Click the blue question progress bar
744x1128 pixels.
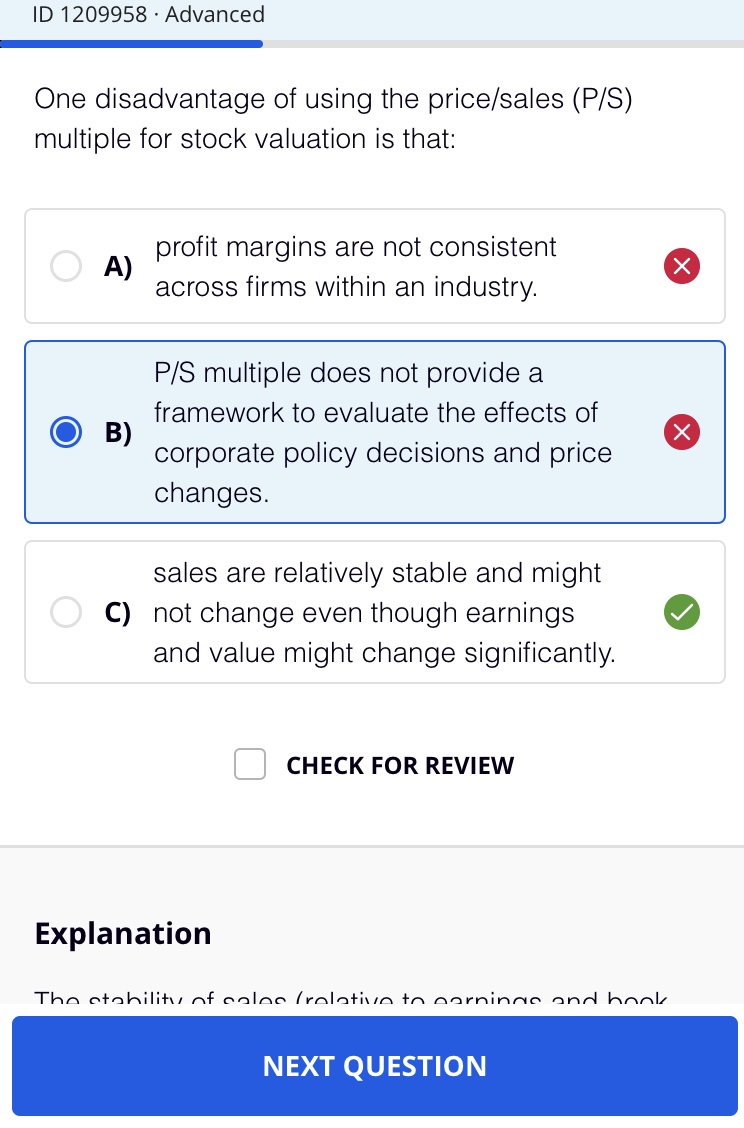pos(132,44)
